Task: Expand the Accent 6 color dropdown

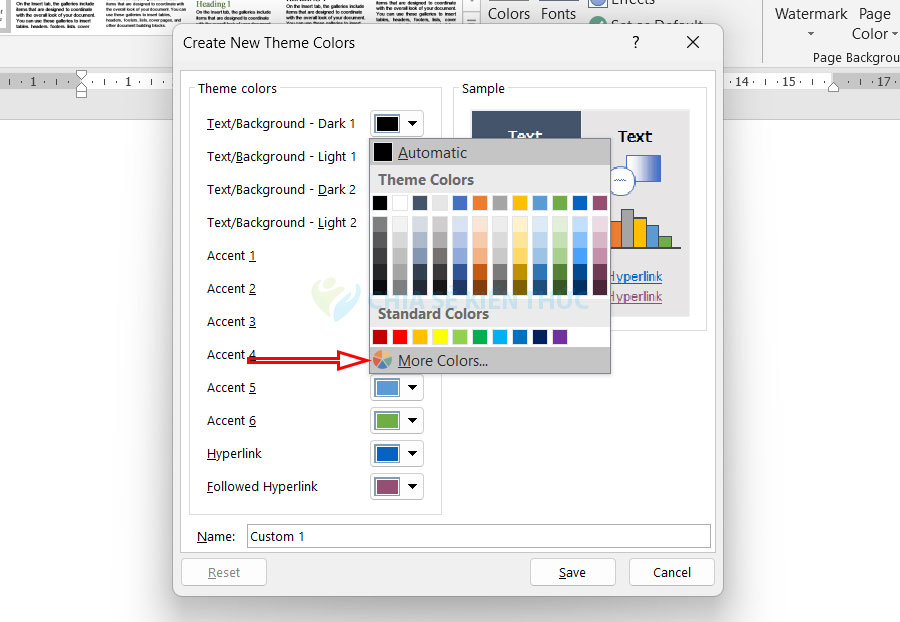Action: click(397, 421)
